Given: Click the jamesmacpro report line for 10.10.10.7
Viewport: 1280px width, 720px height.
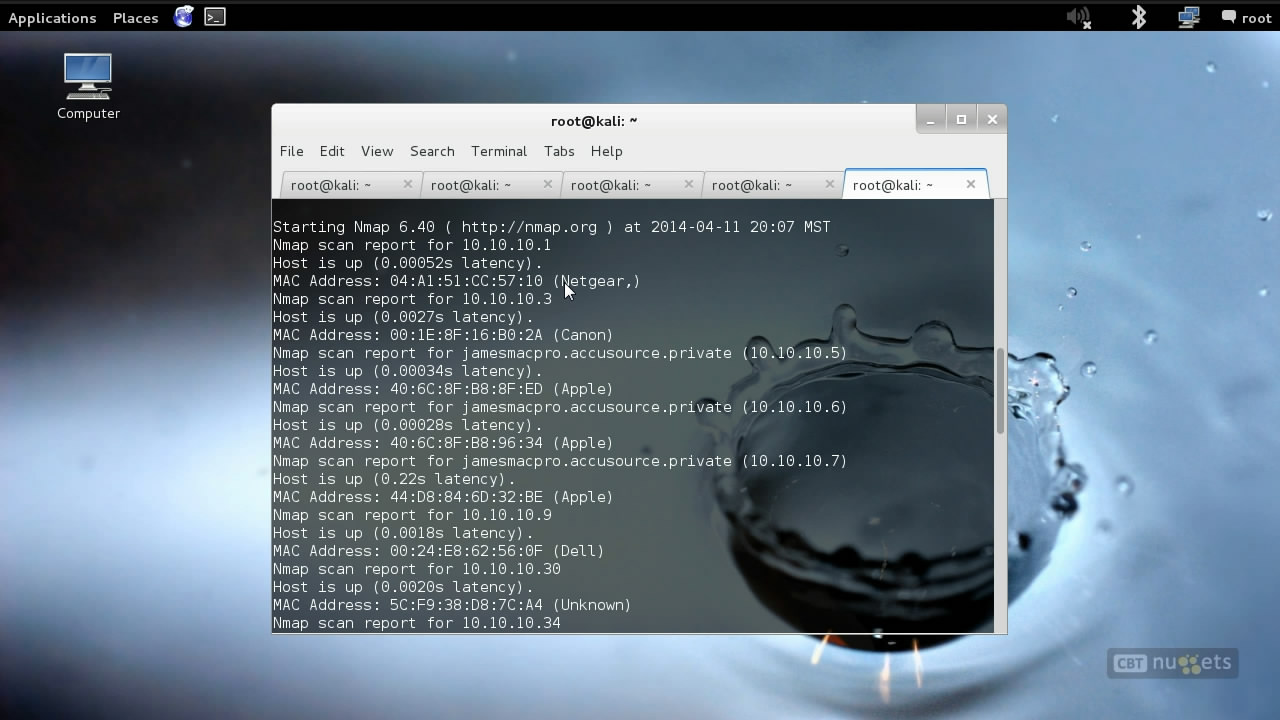Looking at the screenshot, I should coord(560,461).
